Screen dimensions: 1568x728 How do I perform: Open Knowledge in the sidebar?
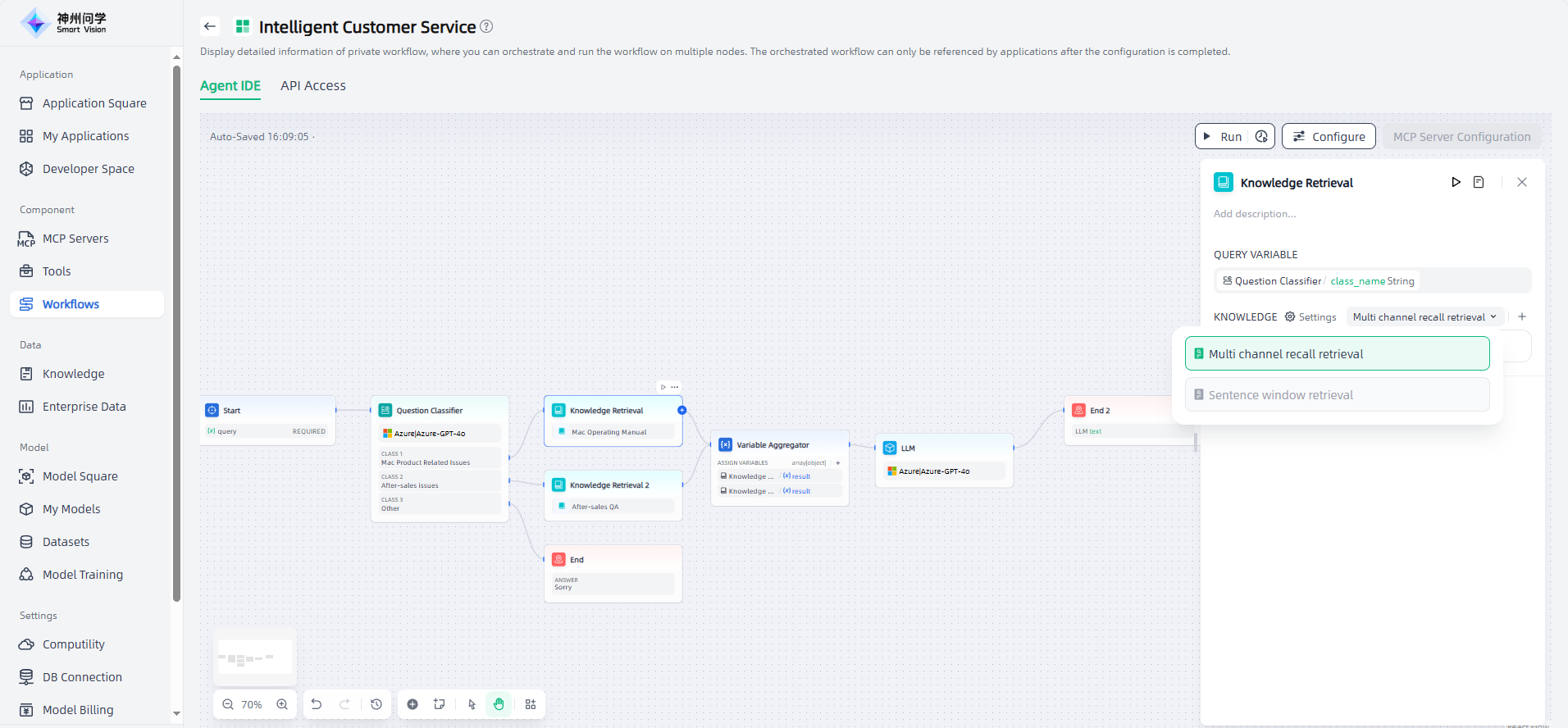pos(73,374)
